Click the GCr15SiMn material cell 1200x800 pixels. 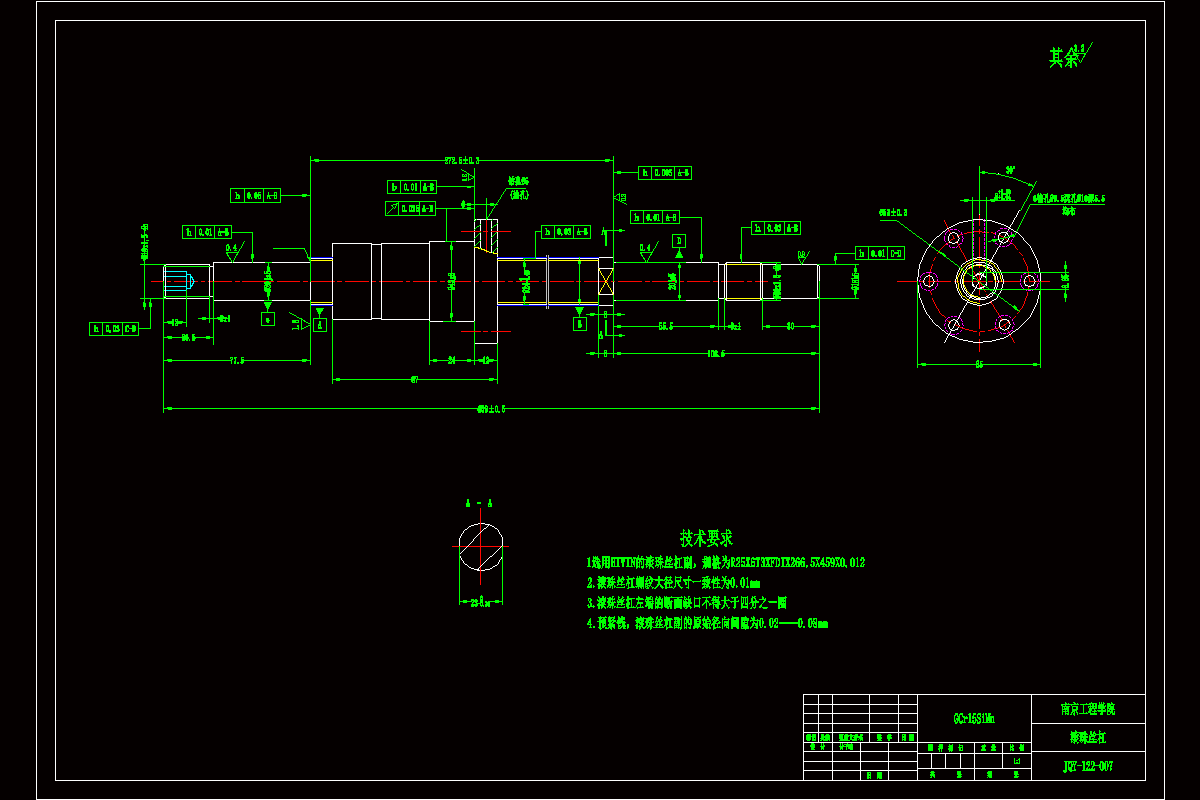point(974,718)
